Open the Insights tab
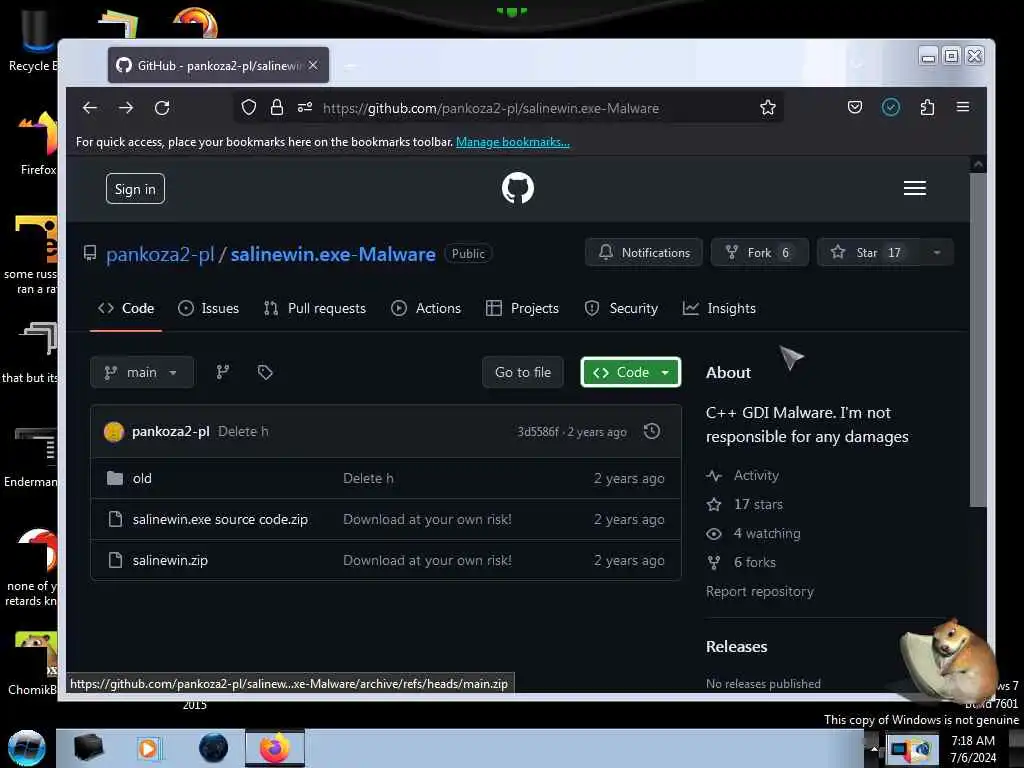The image size is (1024, 768). pos(719,308)
